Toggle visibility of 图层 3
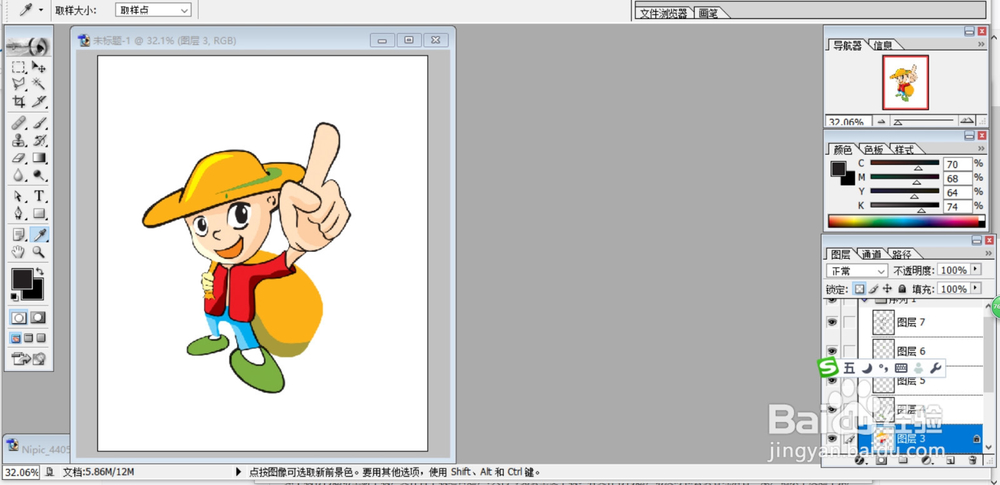The width and height of the screenshot is (1000, 485). click(x=832, y=439)
